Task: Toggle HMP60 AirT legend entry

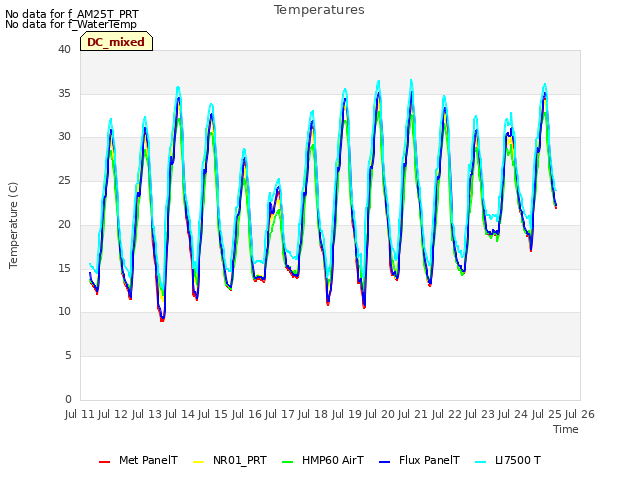Action: point(323,460)
